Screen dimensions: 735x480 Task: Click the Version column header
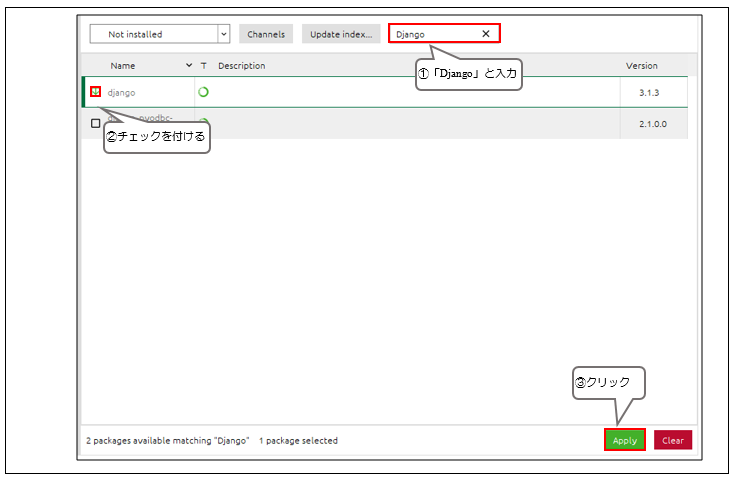click(641, 66)
